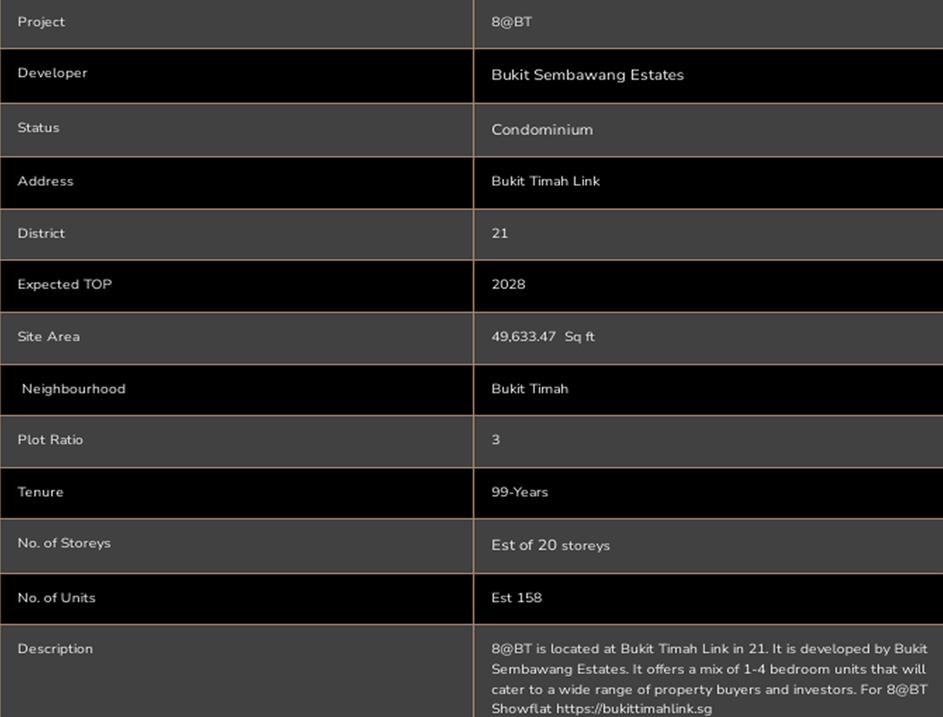Click the Expected TOP label

pyautogui.click(x=64, y=284)
